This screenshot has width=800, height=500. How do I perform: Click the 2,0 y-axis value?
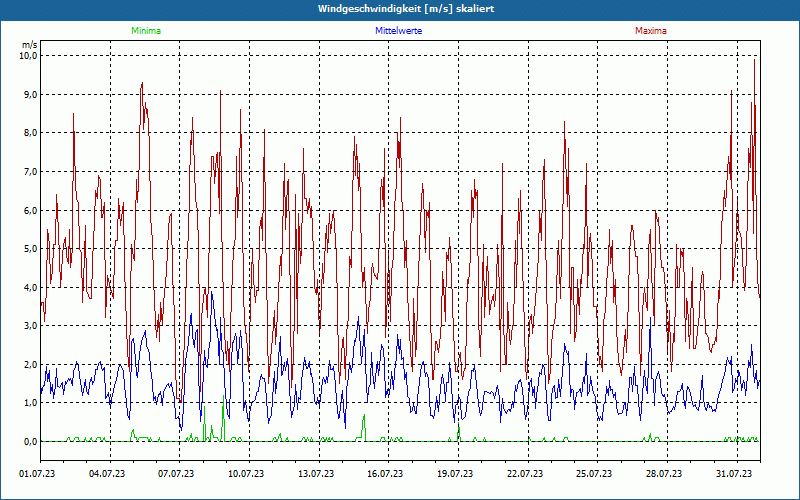(x=31, y=364)
